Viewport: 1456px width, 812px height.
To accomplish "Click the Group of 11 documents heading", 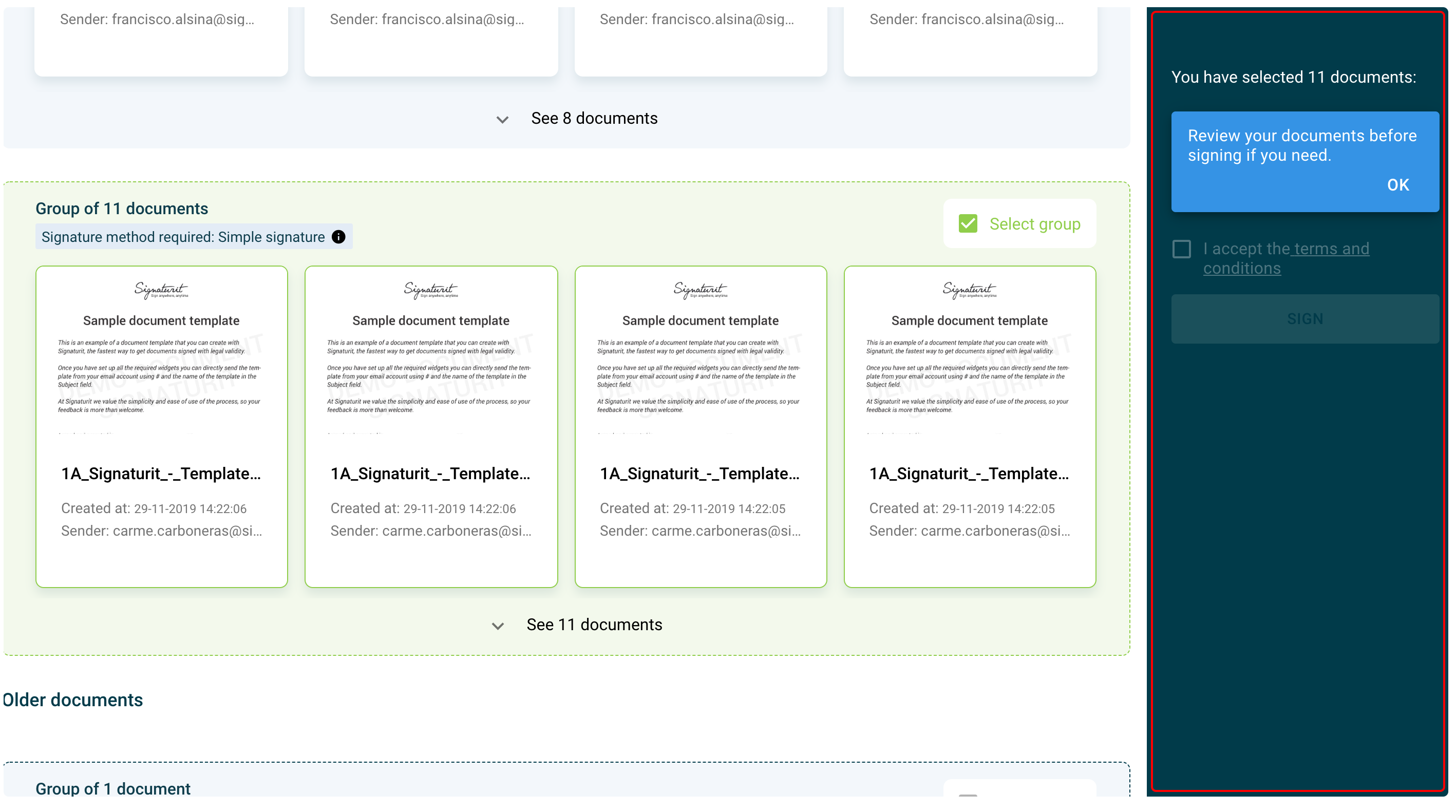I will 122,209.
